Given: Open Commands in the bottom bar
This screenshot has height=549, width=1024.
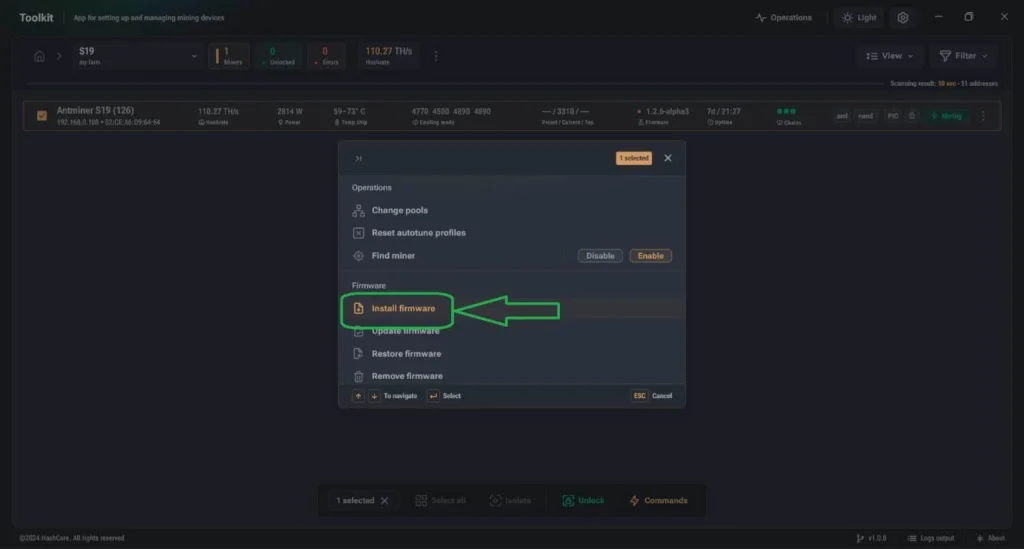Looking at the screenshot, I should (x=658, y=501).
